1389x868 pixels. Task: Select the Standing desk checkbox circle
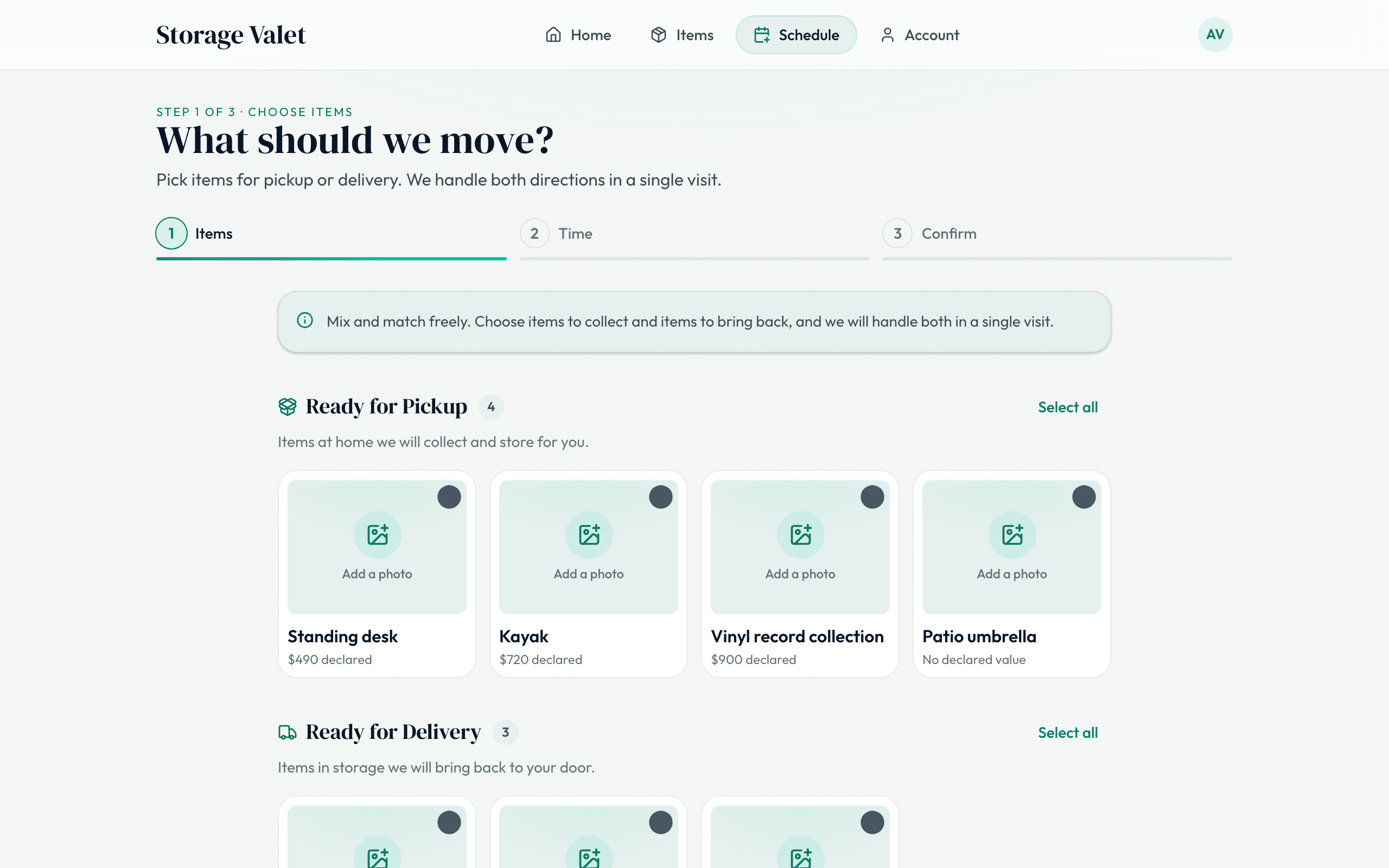pyautogui.click(x=449, y=497)
